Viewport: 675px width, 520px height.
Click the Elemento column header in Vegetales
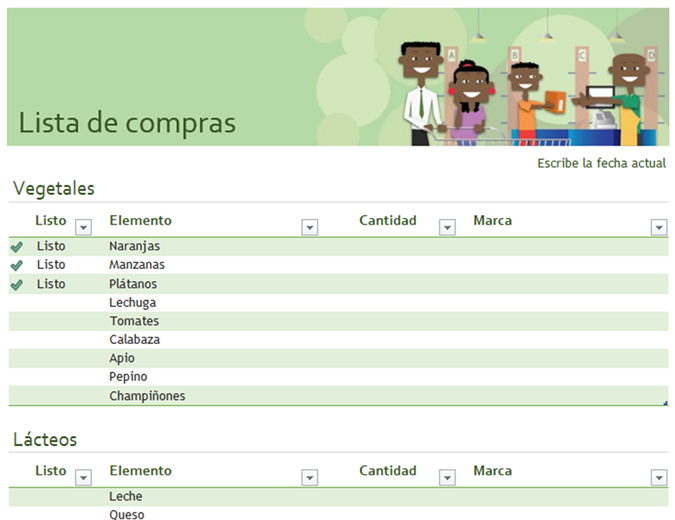point(140,220)
